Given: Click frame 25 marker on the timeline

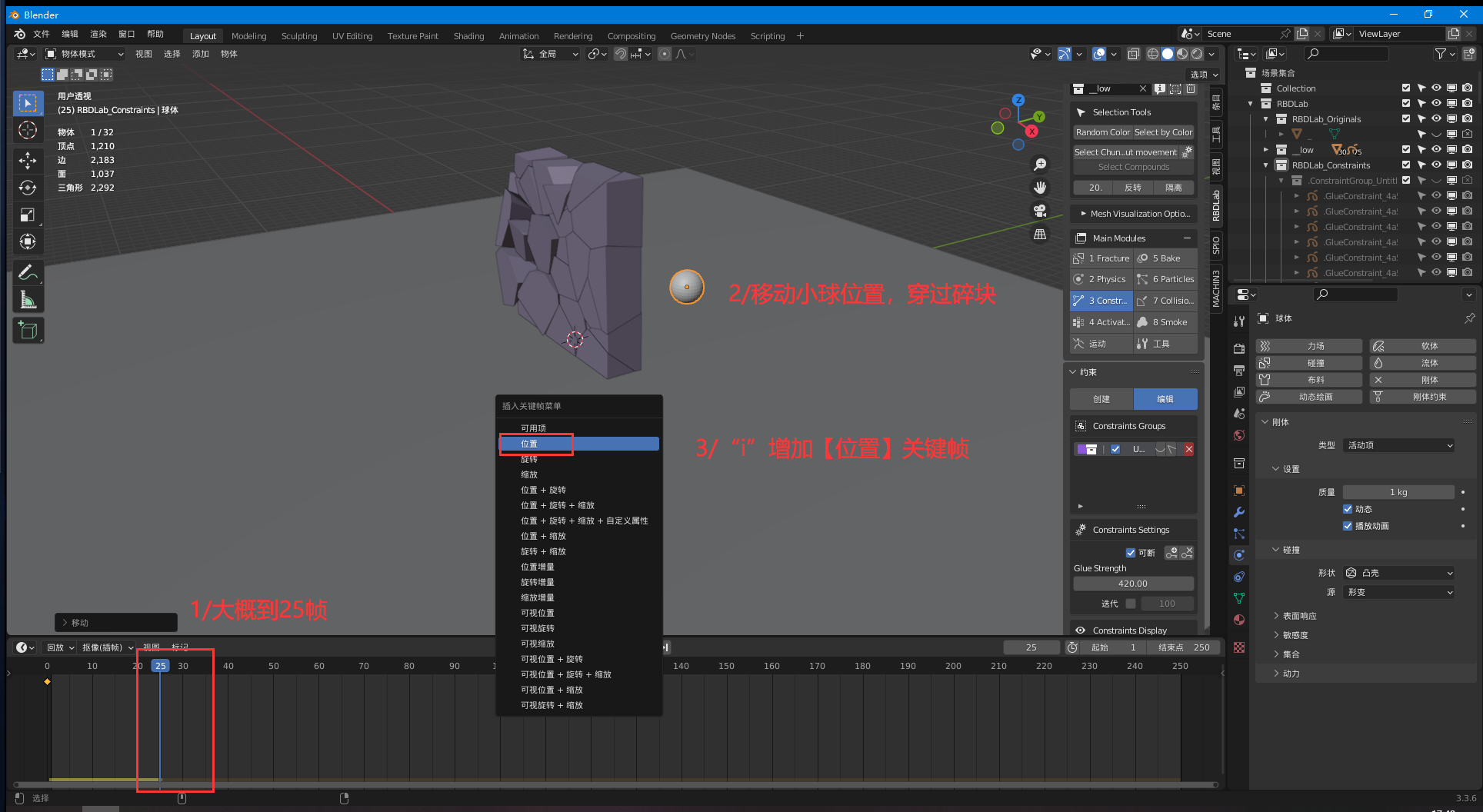Looking at the screenshot, I should tap(160, 665).
